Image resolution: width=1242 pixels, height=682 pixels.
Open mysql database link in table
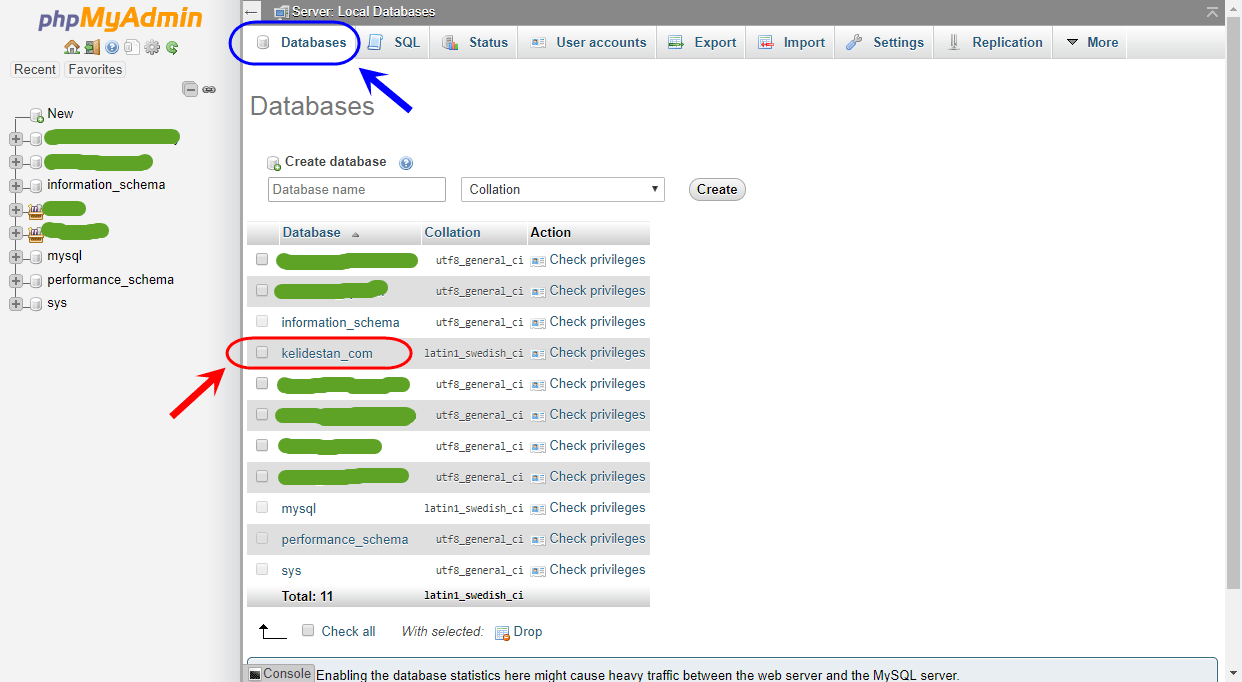click(x=299, y=508)
